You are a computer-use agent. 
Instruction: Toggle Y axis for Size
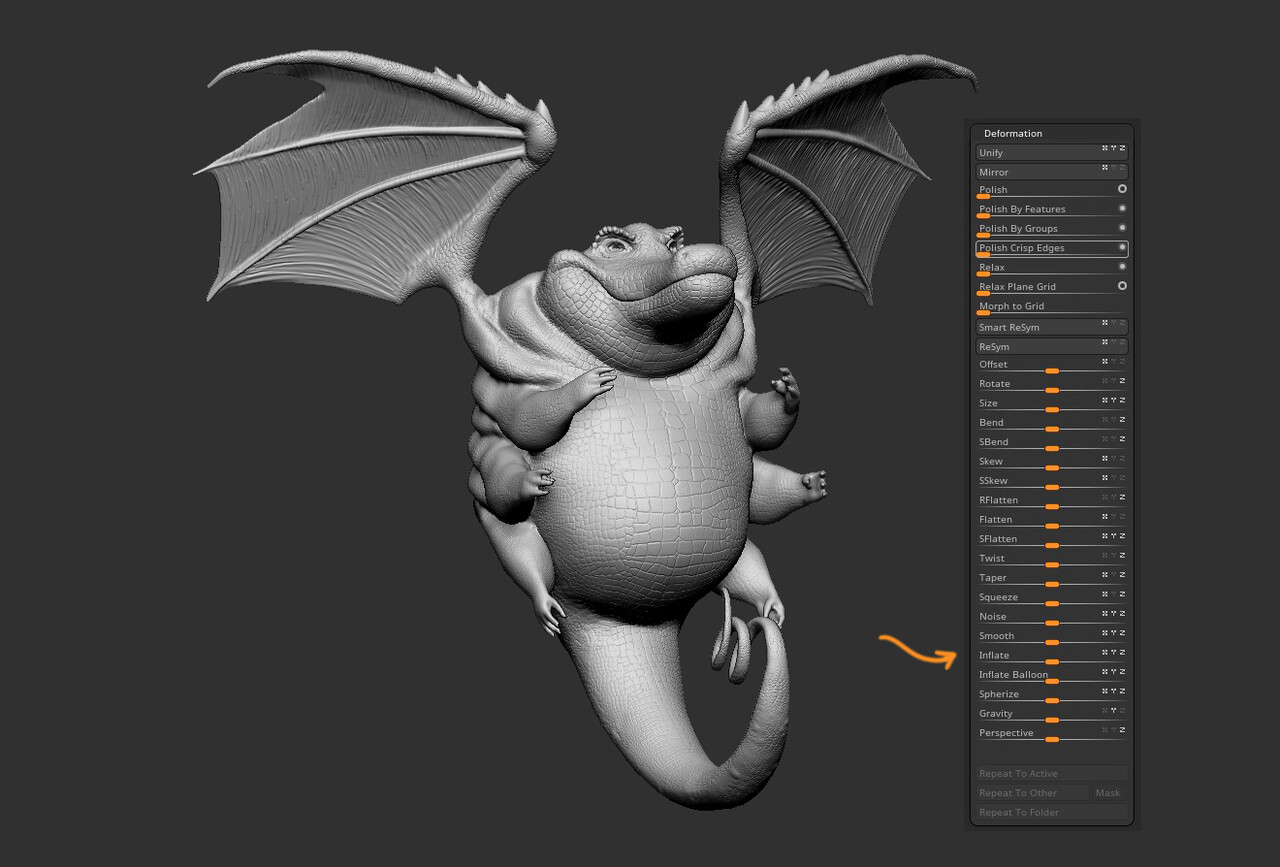coord(1114,400)
